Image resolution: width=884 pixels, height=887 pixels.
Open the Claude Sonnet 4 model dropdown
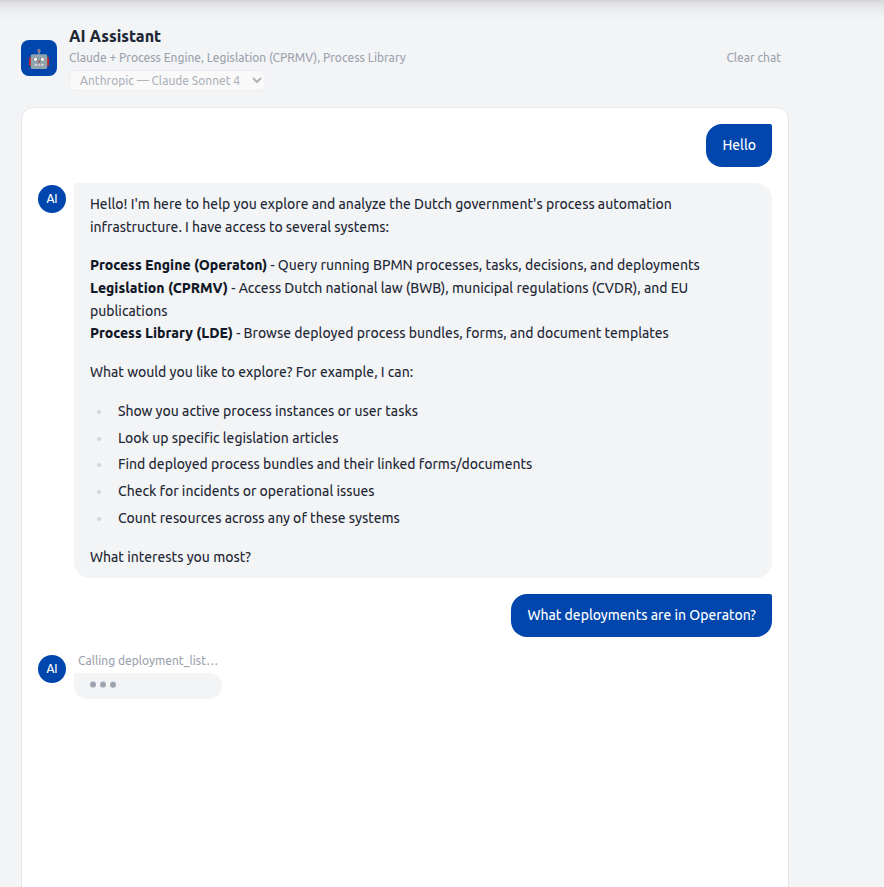pos(167,81)
